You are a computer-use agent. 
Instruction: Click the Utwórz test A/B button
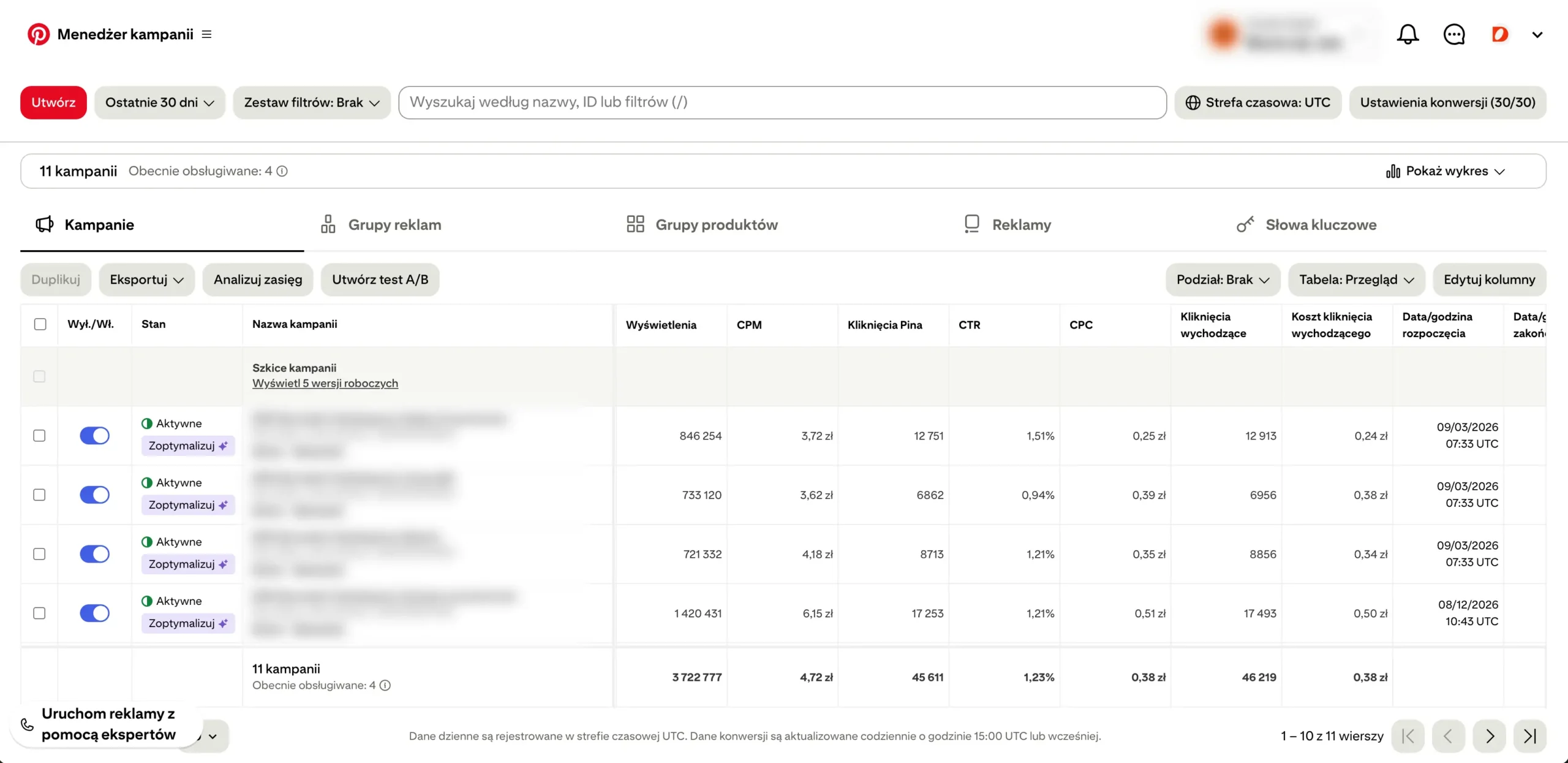tap(380, 279)
